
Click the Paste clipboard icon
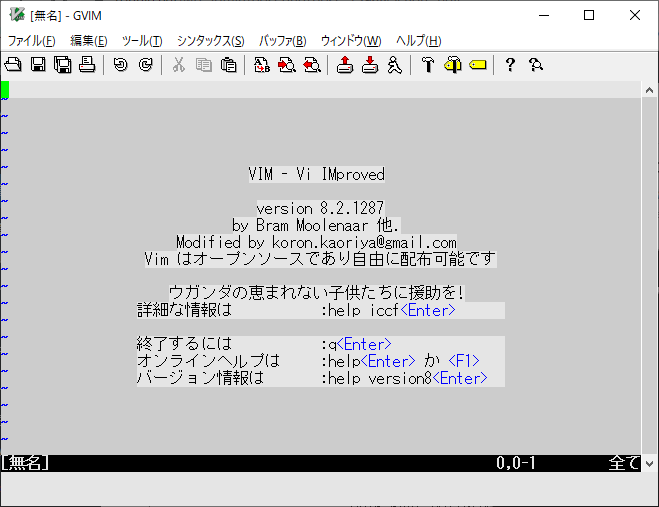coord(228,65)
